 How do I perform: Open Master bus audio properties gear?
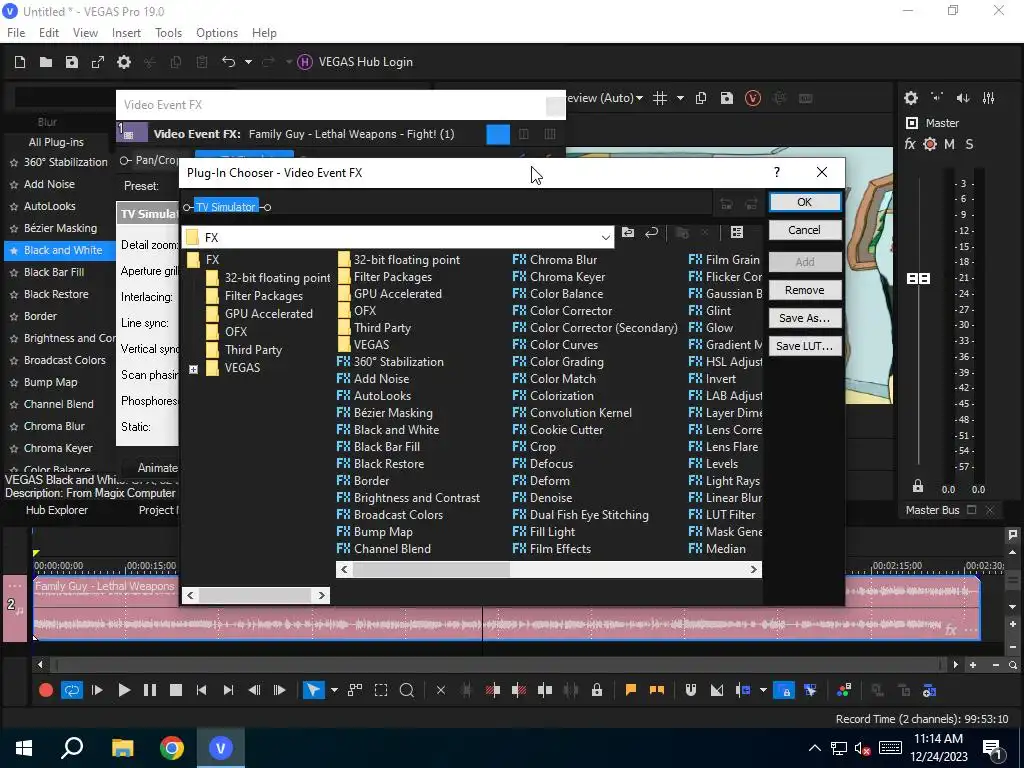(x=911, y=98)
